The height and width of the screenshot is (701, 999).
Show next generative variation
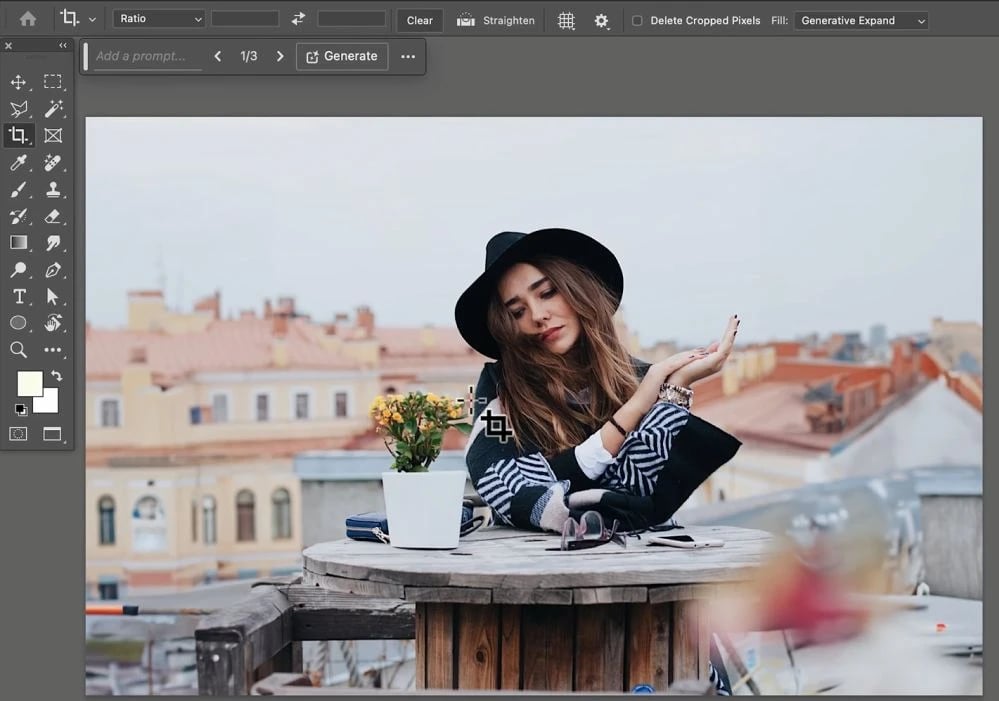click(280, 56)
